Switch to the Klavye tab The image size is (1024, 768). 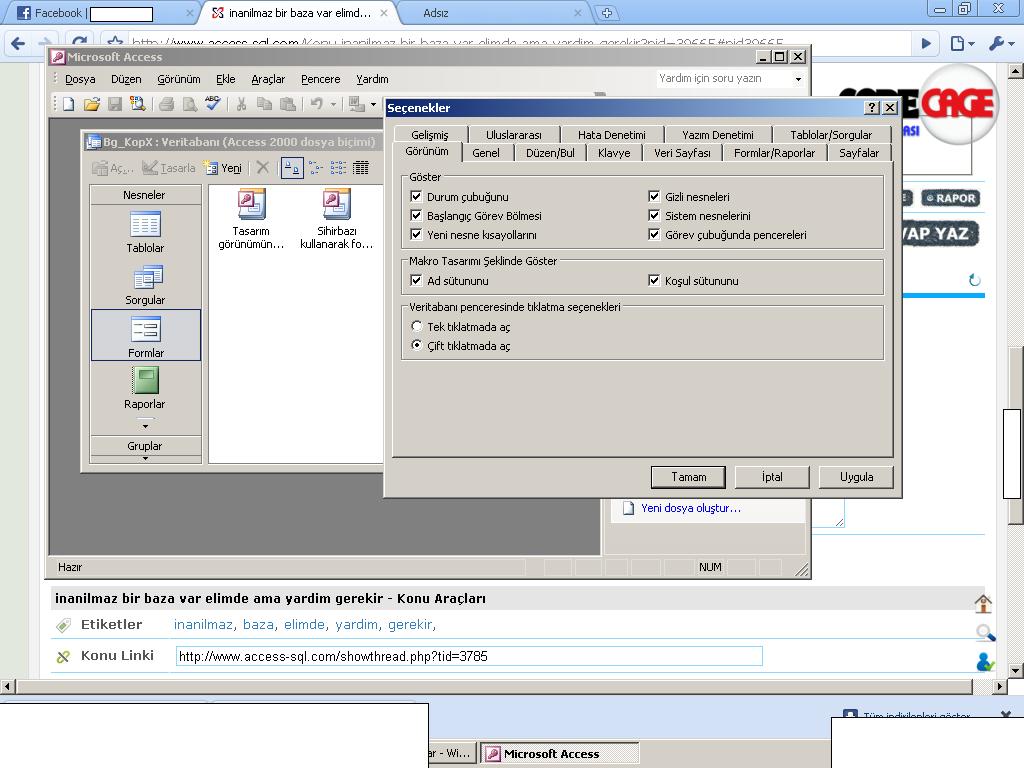pyautogui.click(x=614, y=153)
